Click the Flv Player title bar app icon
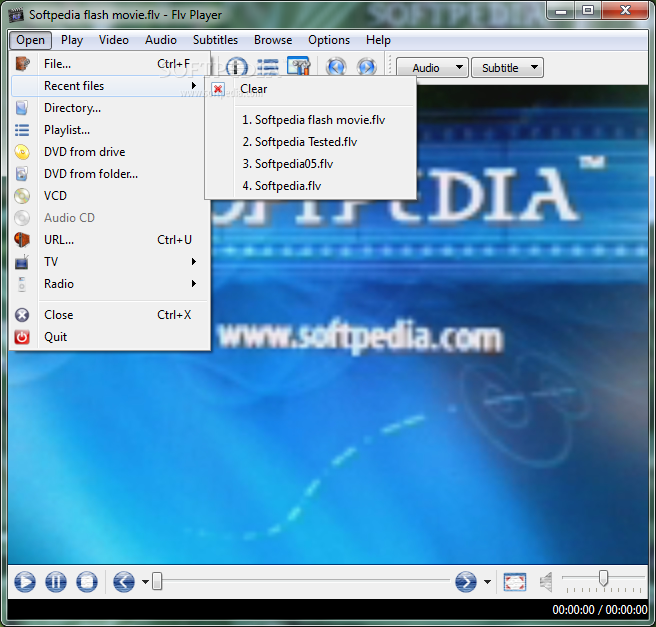656x627 pixels. pyautogui.click(x=16, y=15)
